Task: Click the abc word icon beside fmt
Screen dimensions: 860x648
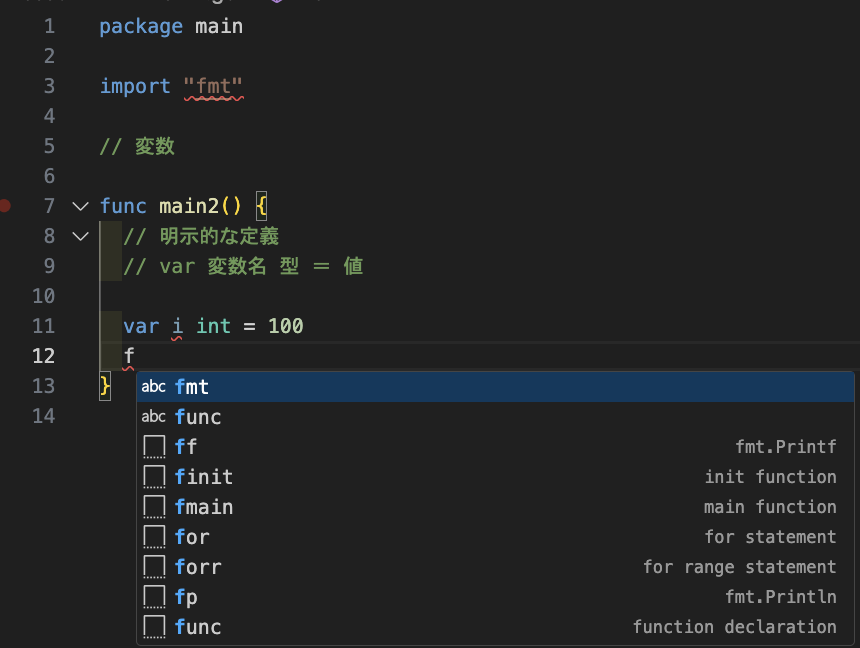Action: pos(154,387)
